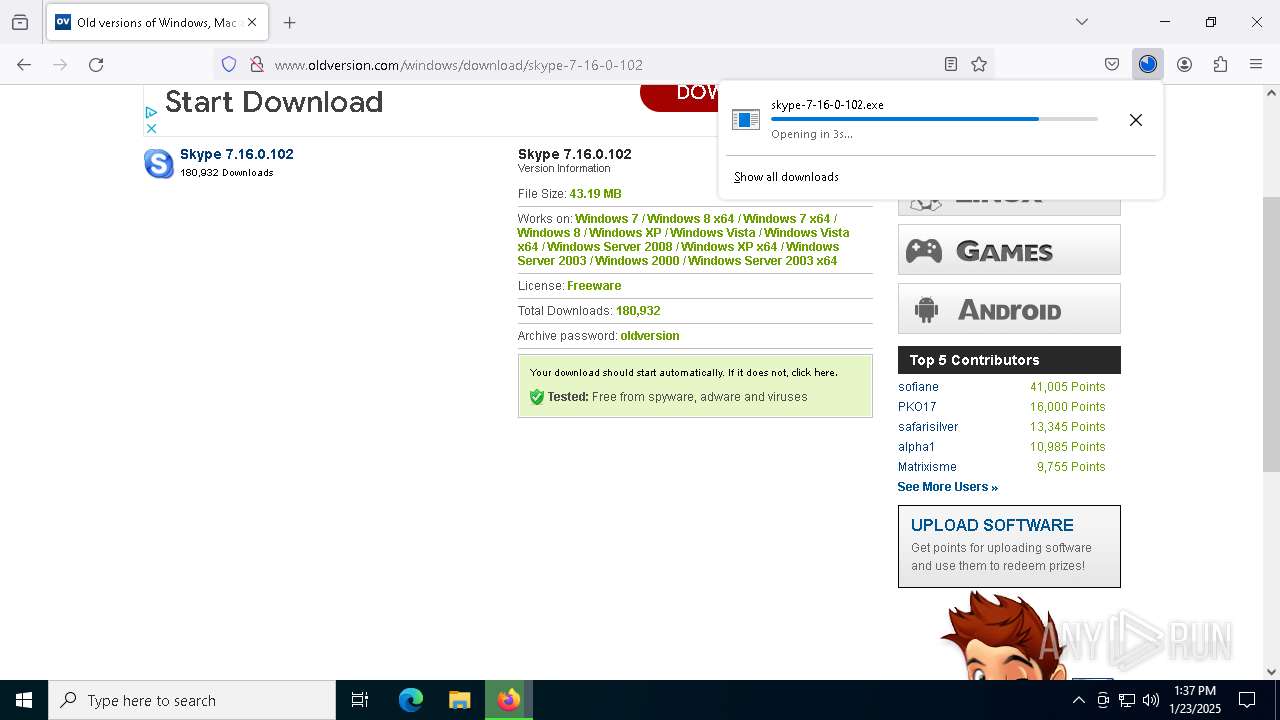This screenshot has height=720, width=1280.
Task: Open the notification center icon
Action: click(x=1247, y=700)
